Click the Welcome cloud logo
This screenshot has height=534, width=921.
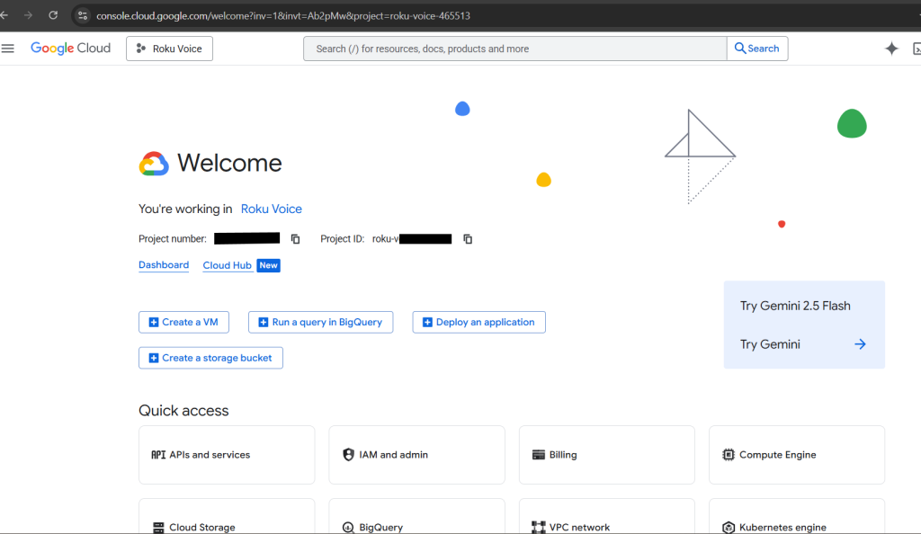[154, 163]
